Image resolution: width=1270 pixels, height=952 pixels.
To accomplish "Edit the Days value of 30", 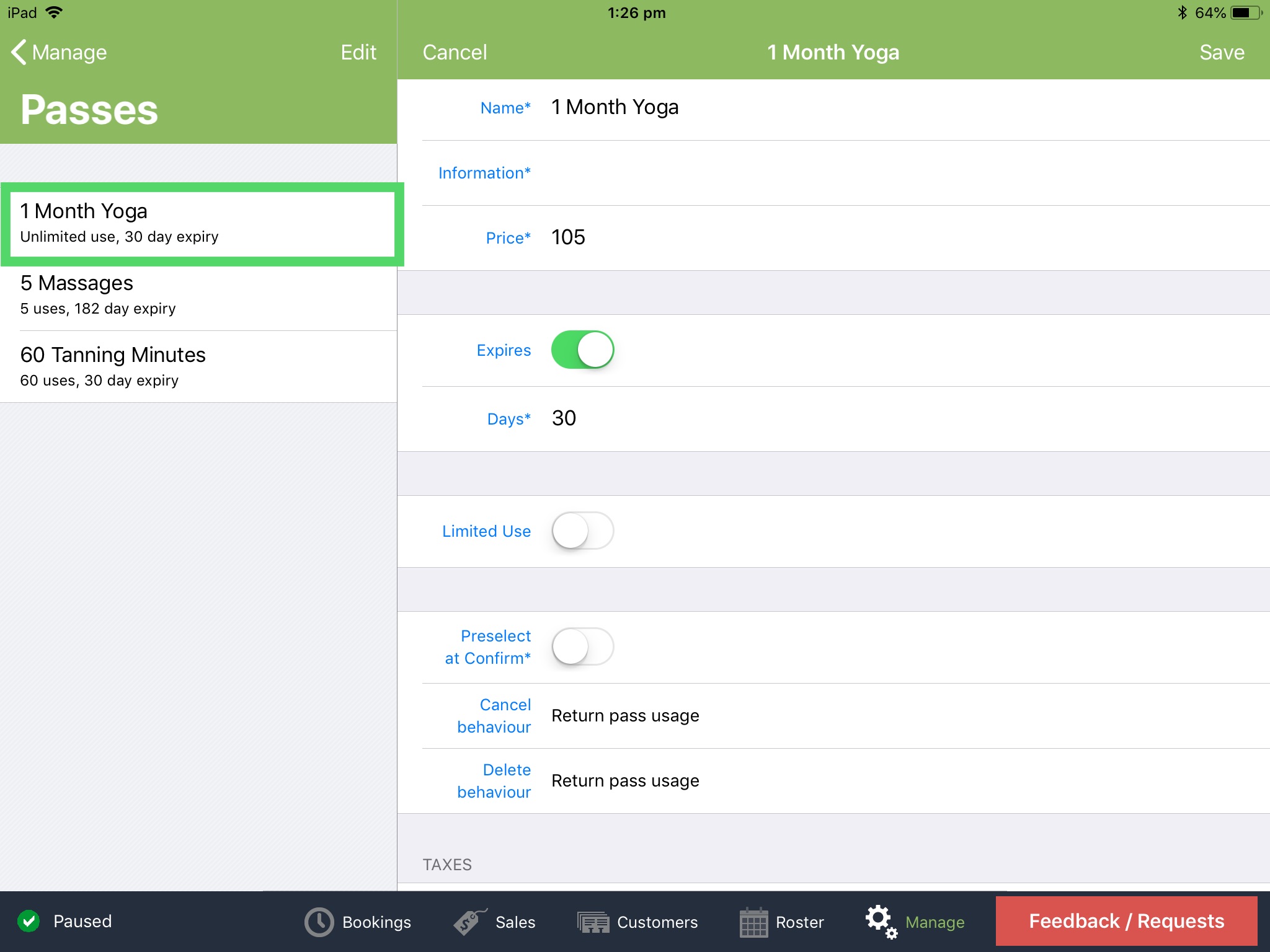I will pyautogui.click(x=564, y=418).
